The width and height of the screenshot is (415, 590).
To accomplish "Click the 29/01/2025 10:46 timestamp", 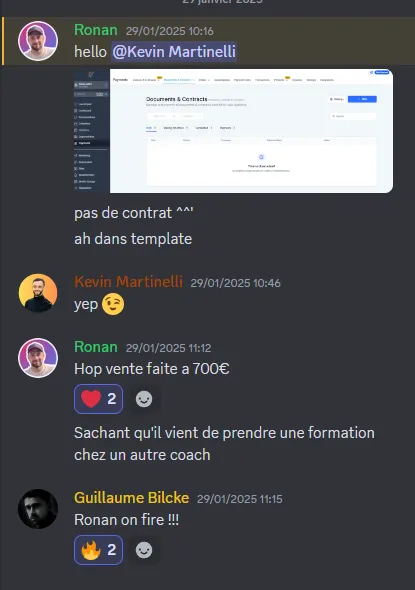I will [236, 283].
